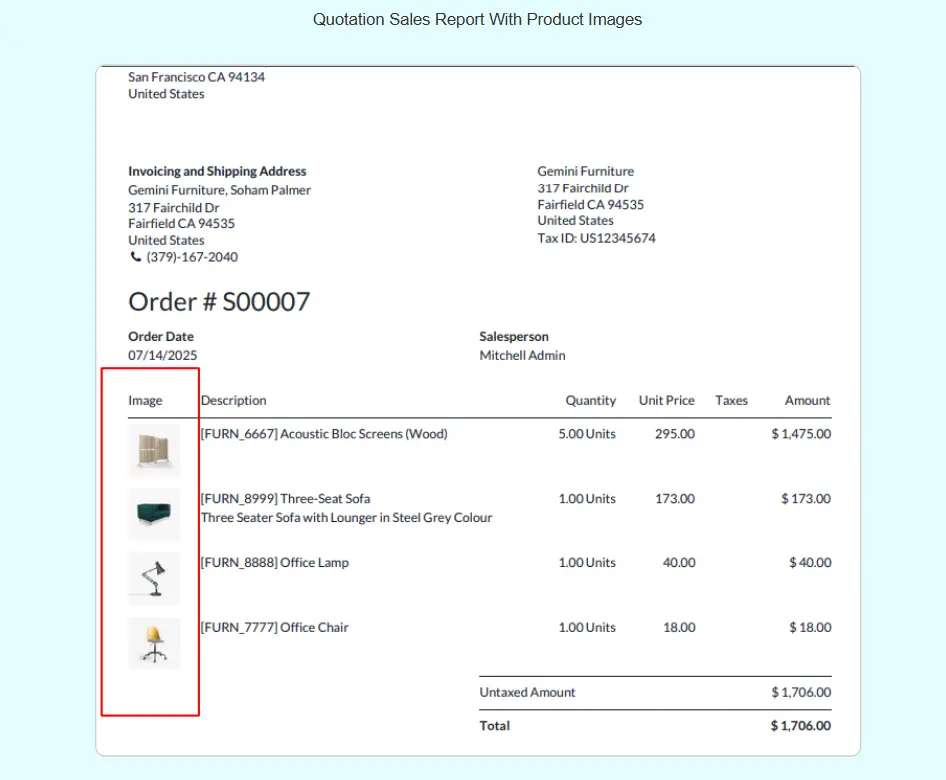The width and height of the screenshot is (946, 780).
Task: Click the Image column header
Action: click(145, 401)
